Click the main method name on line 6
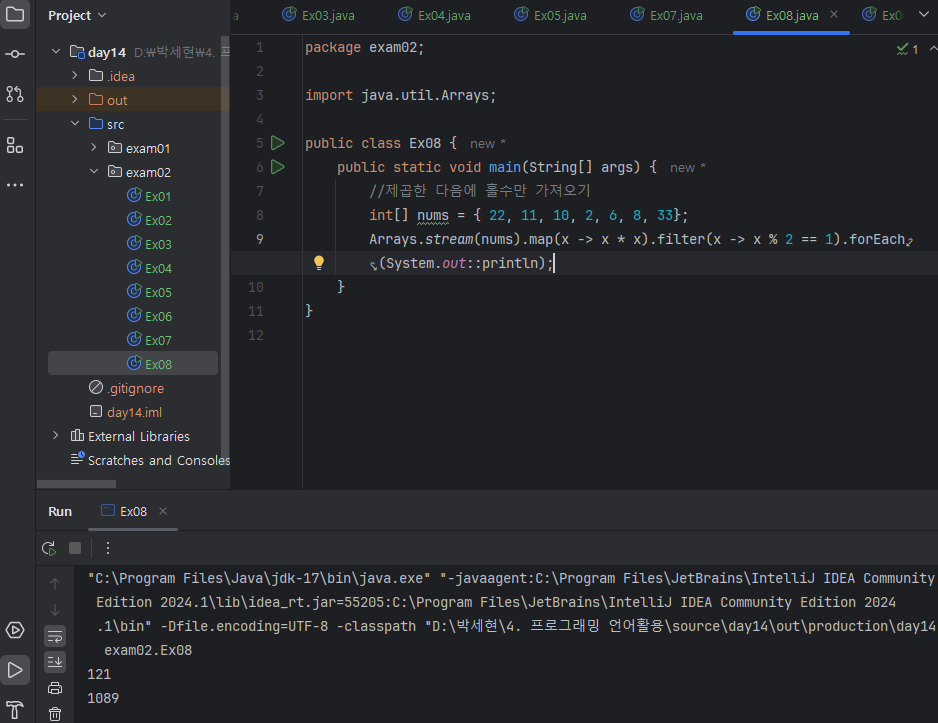 504,167
